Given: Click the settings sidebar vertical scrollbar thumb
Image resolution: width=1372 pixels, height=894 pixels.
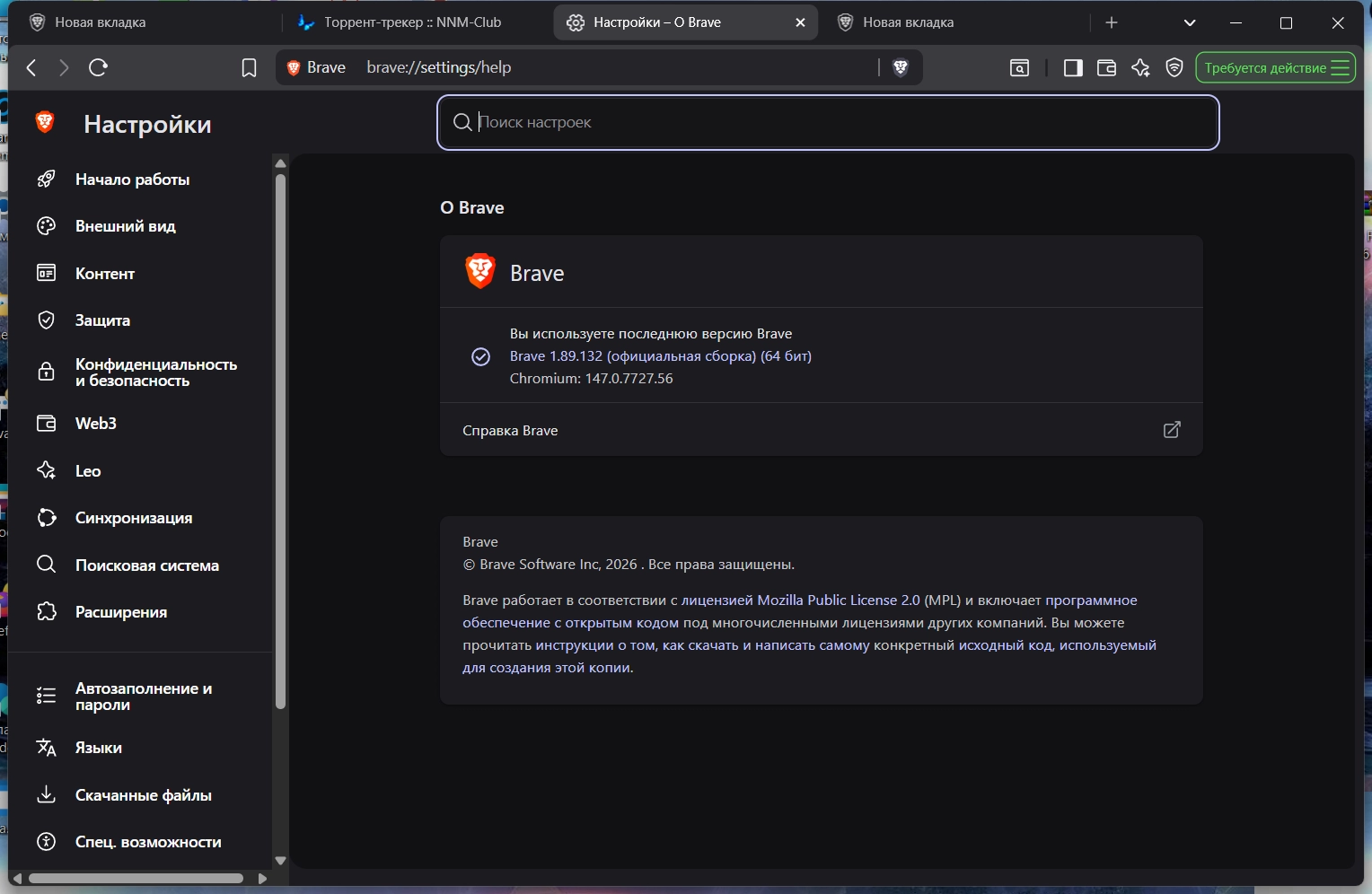Looking at the screenshot, I should (x=280, y=440).
